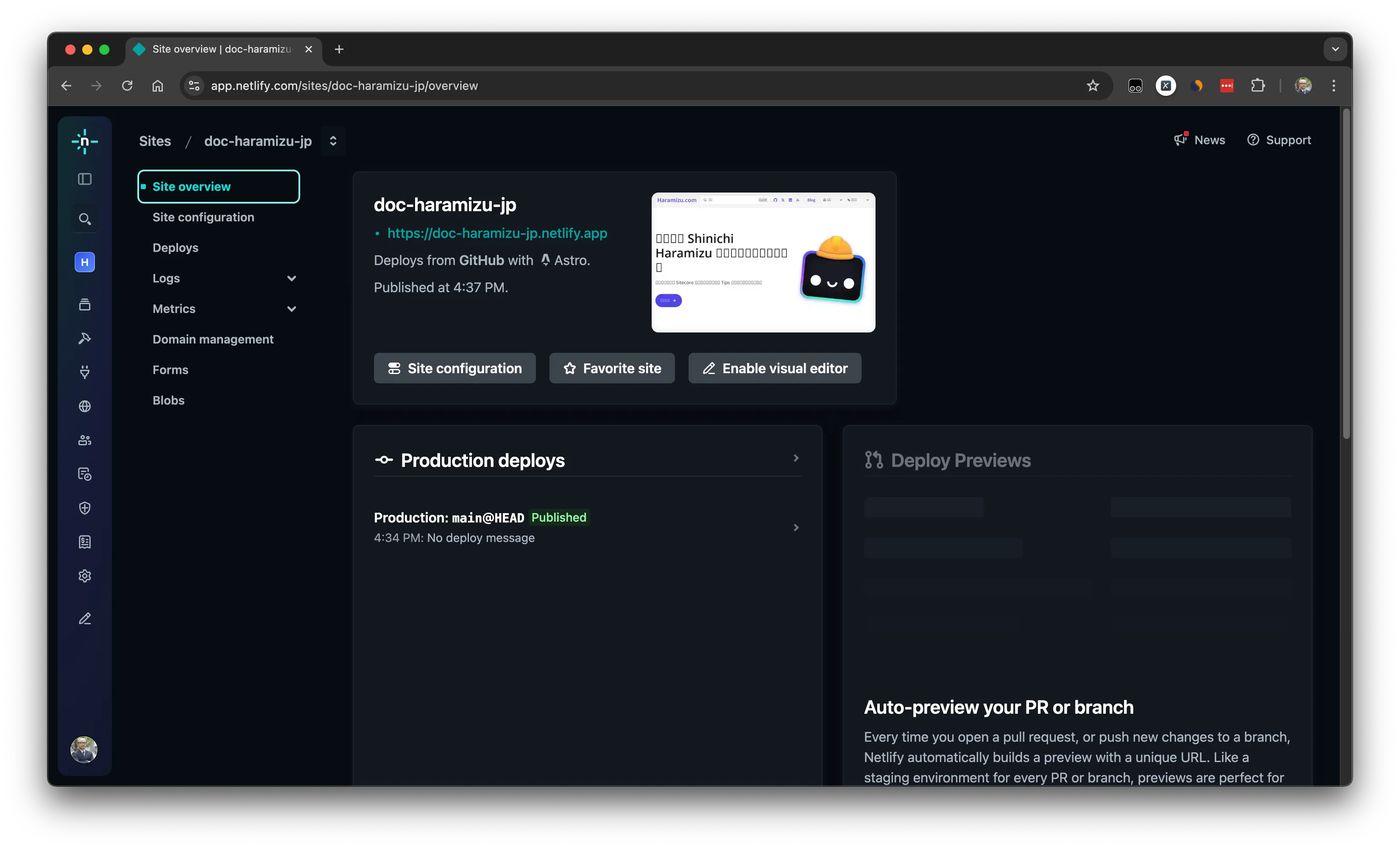Click the Sites breadcrumb link
Image resolution: width=1400 pixels, height=849 pixels.
155,141
